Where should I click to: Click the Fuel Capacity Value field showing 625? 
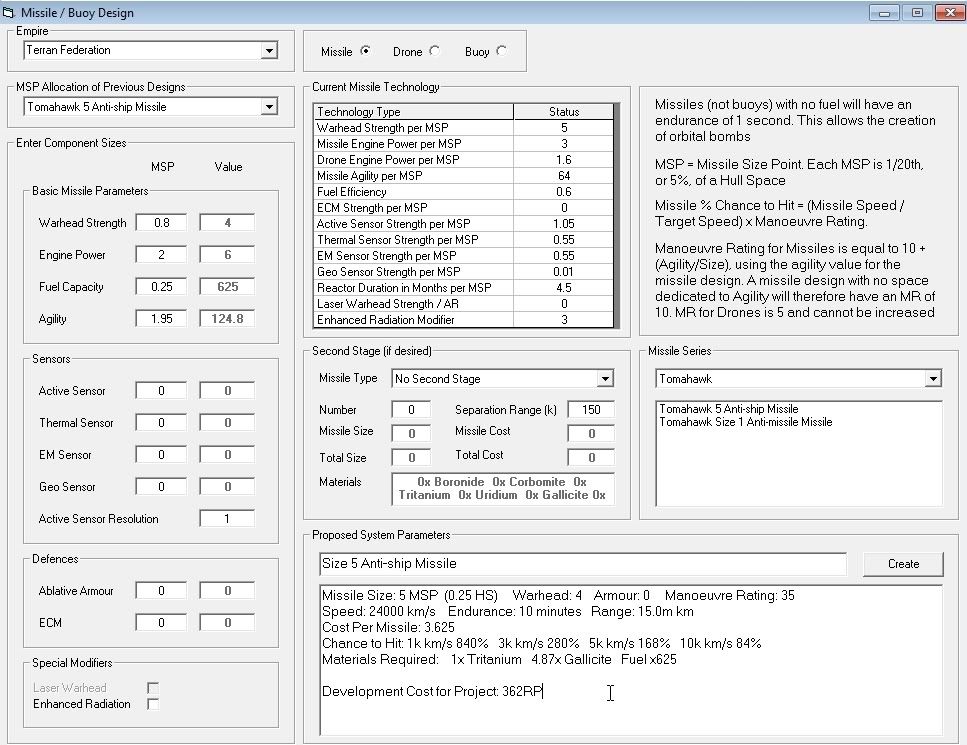point(227,287)
